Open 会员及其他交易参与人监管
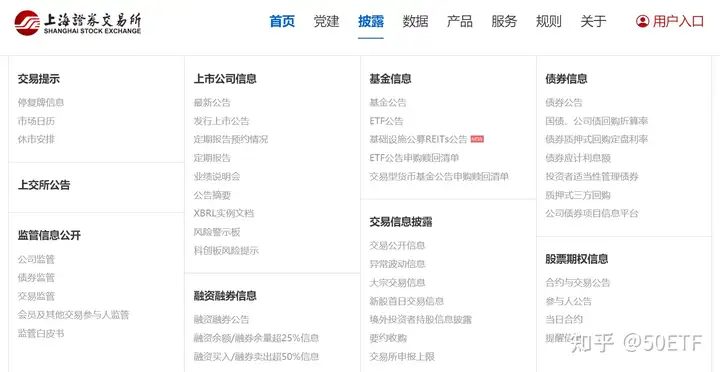Viewport: 720px width, 372px height. point(73,315)
